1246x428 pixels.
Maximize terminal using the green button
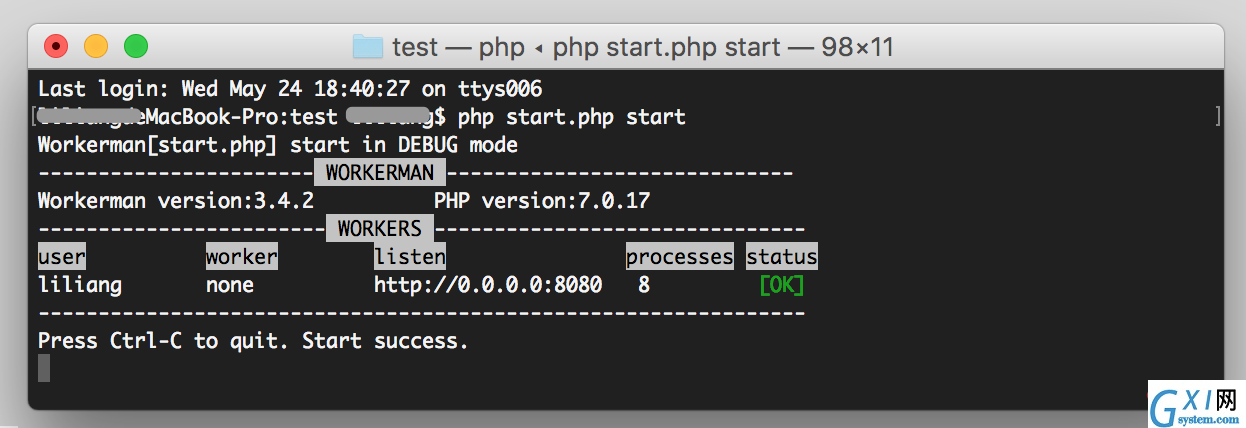point(135,46)
